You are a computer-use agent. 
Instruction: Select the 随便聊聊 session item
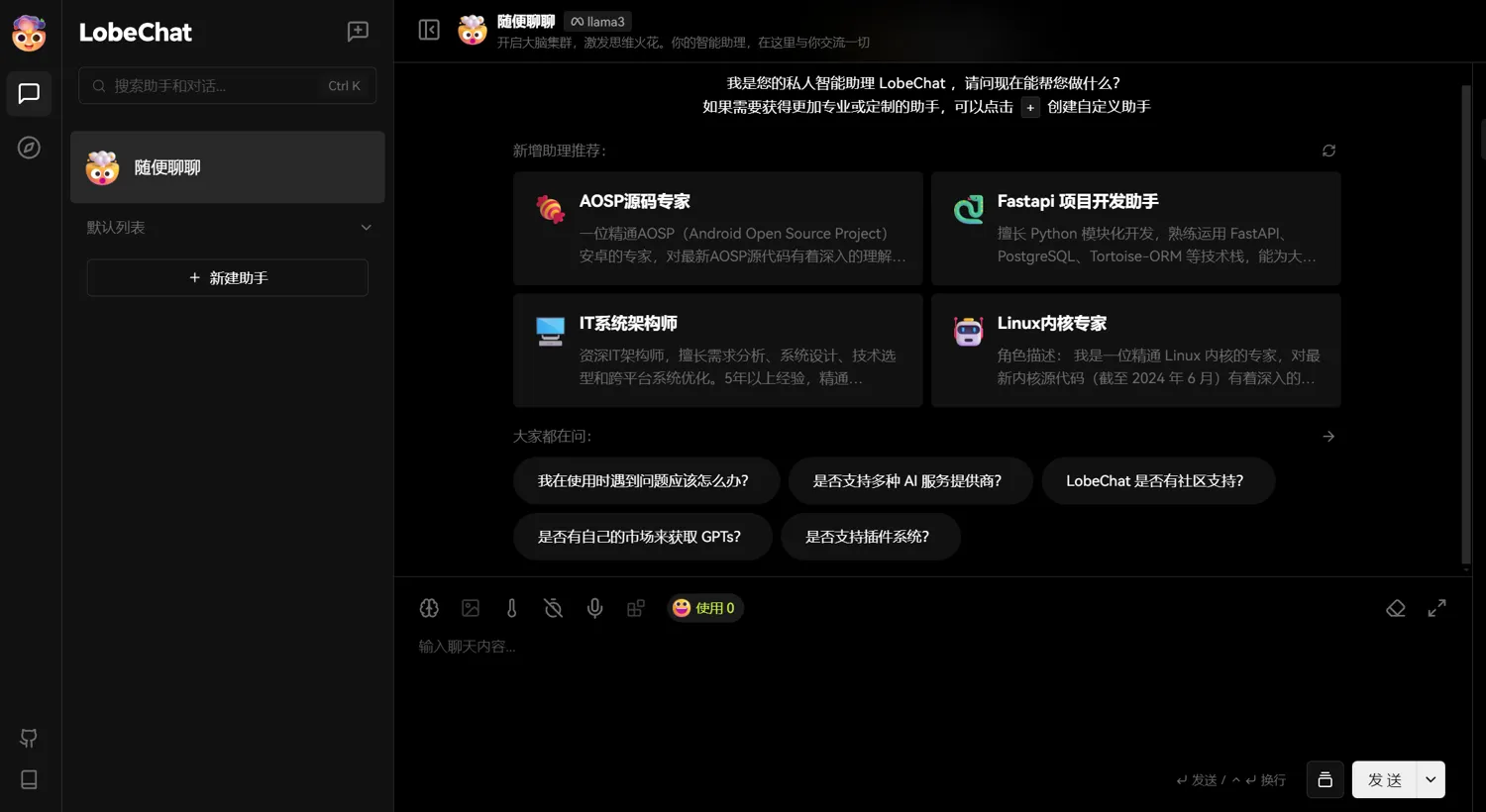tap(228, 167)
